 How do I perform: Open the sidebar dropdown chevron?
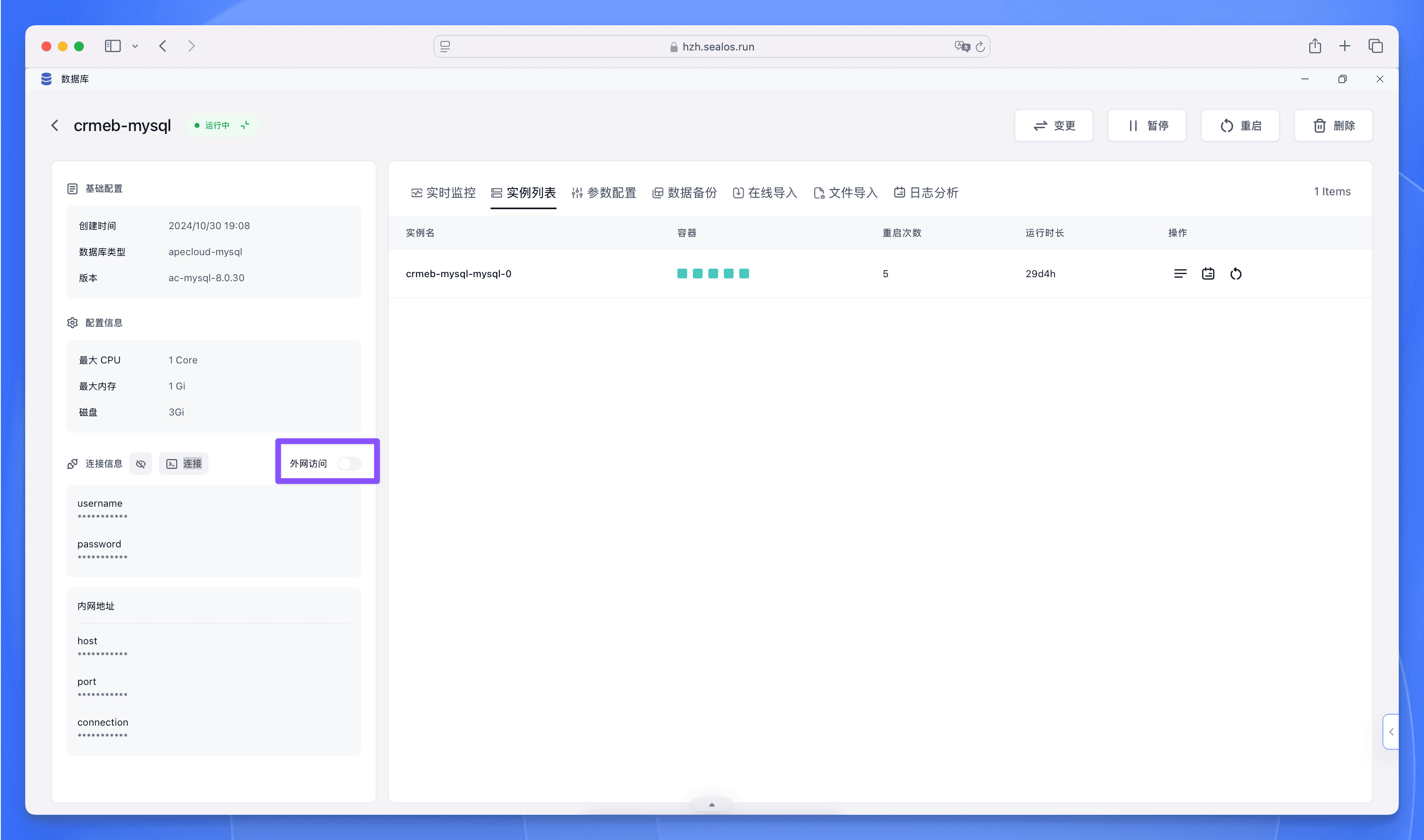[x=135, y=46]
